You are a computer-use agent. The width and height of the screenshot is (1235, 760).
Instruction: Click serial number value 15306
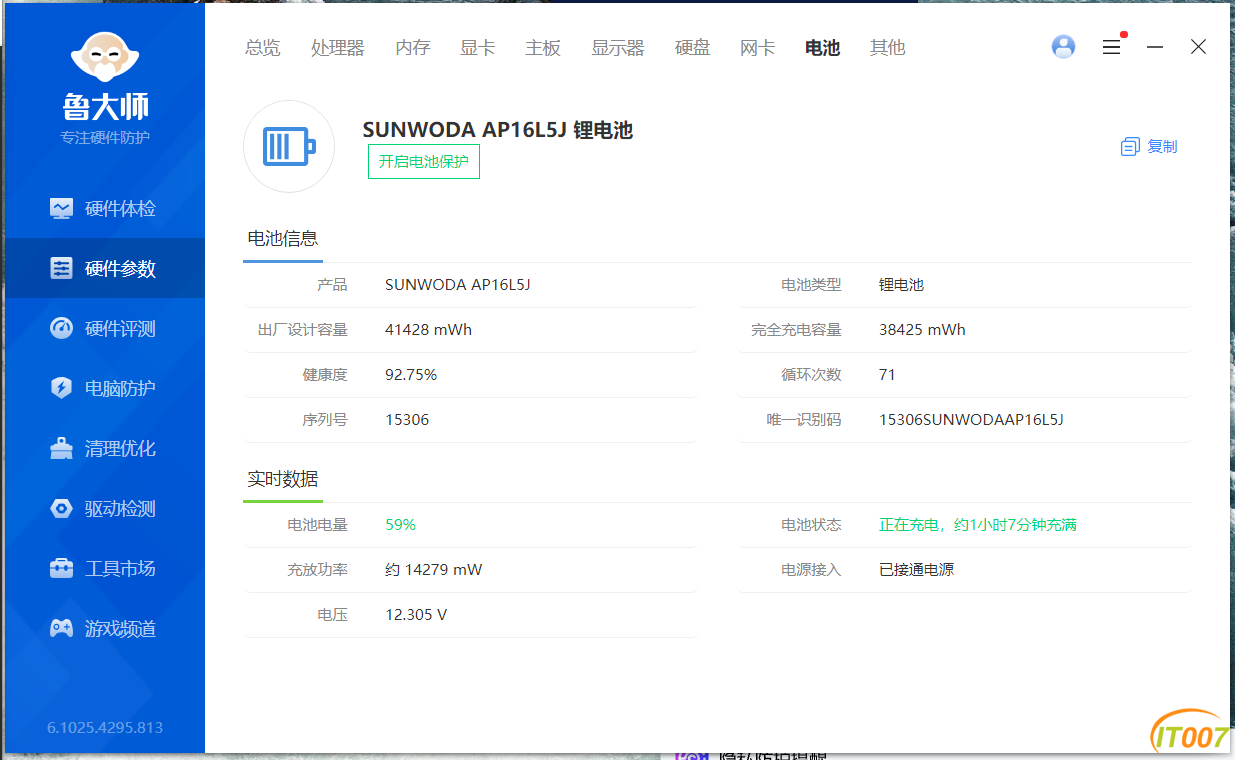(407, 420)
